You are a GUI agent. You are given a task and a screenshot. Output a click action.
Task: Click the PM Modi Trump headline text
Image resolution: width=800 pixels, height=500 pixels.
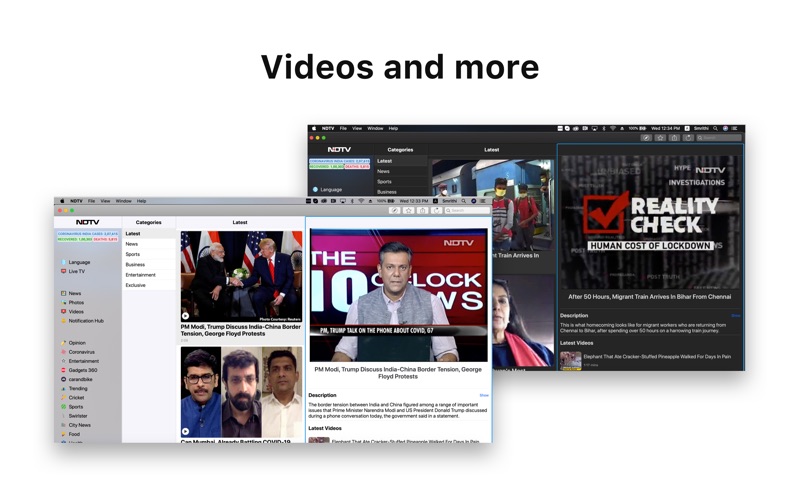(240, 330)
